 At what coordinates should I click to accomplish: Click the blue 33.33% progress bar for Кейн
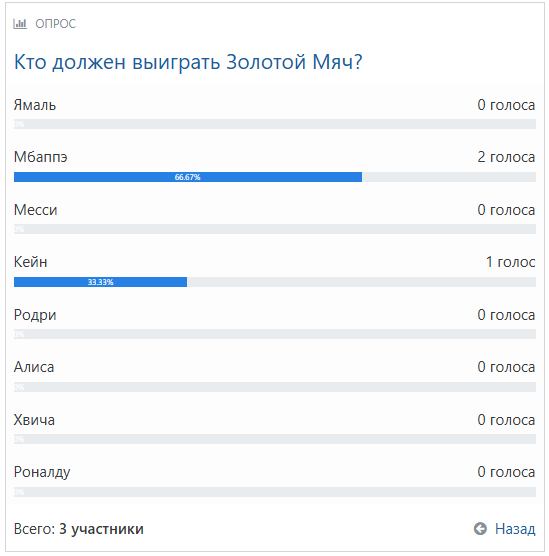pos(100,282)
